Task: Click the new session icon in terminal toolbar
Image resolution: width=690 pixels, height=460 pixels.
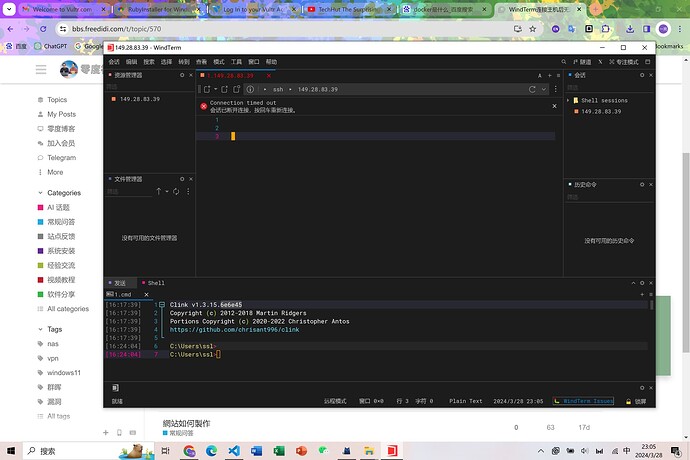Action: 207,89
